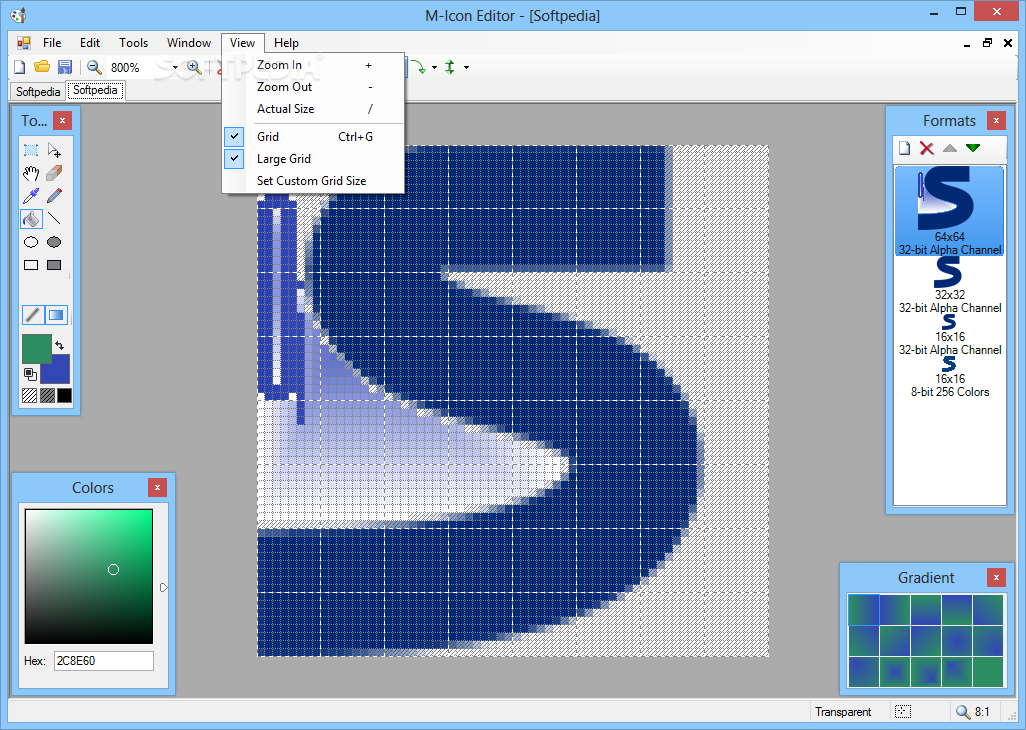Close the Gradient panel
1026x730 pixels.
click(x=996, y=577)
